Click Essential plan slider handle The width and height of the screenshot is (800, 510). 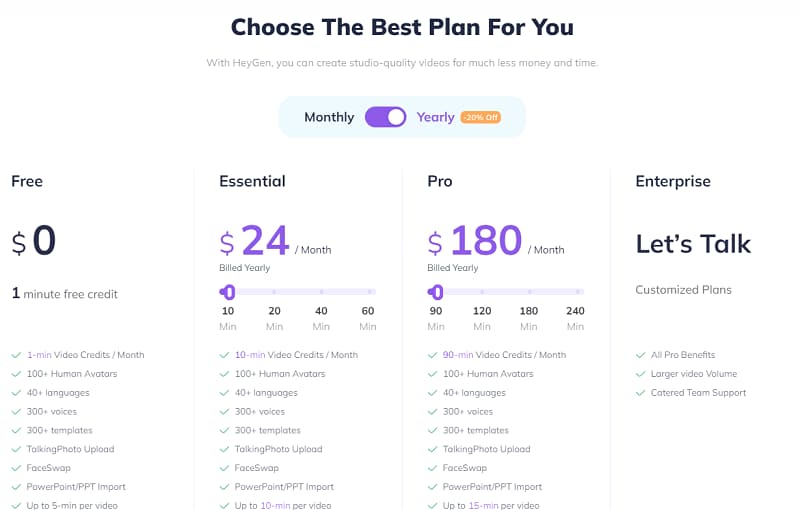coord(228,292)
